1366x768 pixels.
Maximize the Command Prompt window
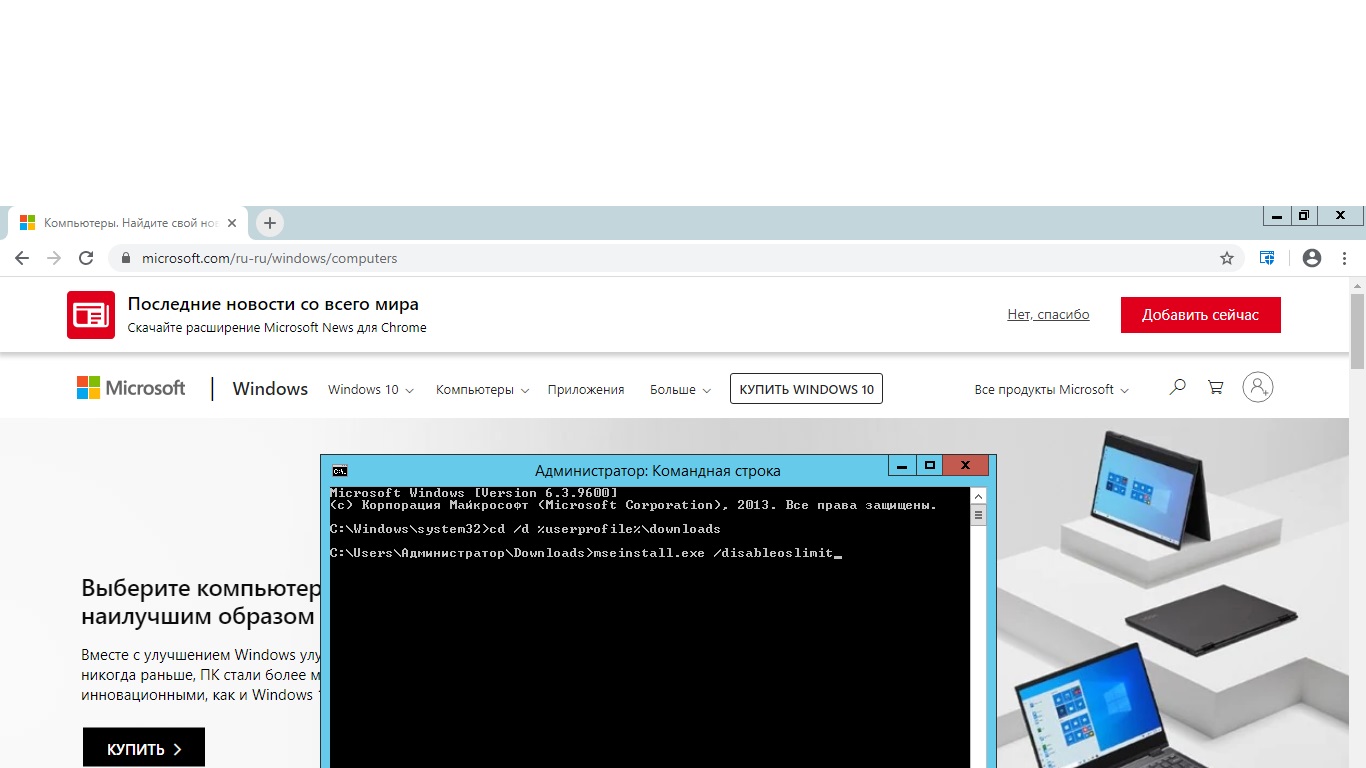[x=929, y=465]
